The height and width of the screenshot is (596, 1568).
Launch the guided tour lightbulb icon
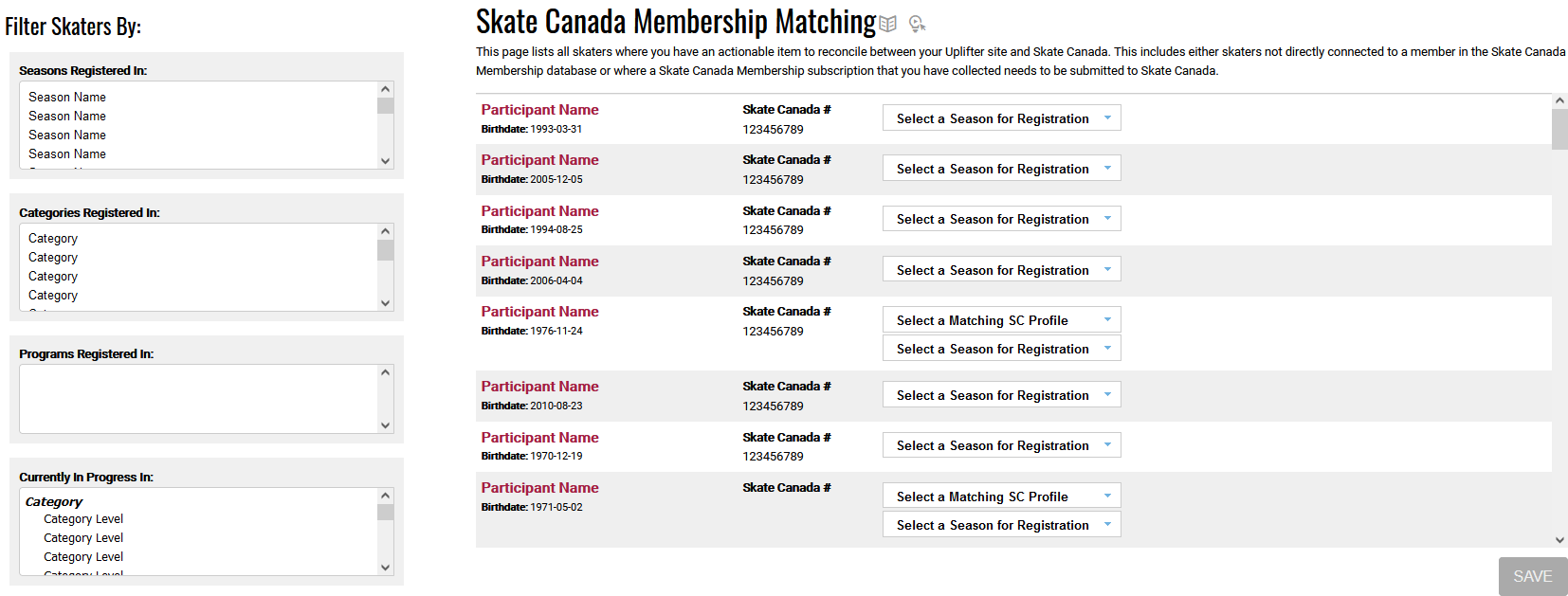coord(915,23)
